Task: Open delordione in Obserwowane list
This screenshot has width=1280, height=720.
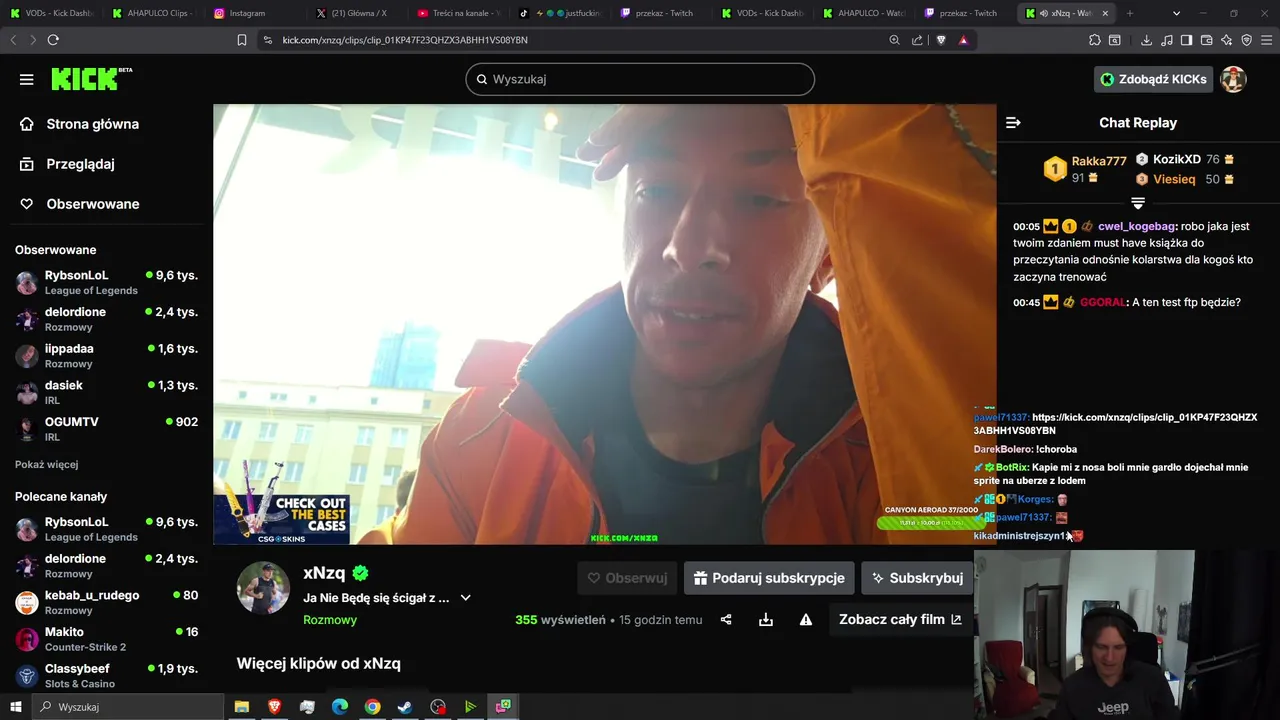Action: 106,319
